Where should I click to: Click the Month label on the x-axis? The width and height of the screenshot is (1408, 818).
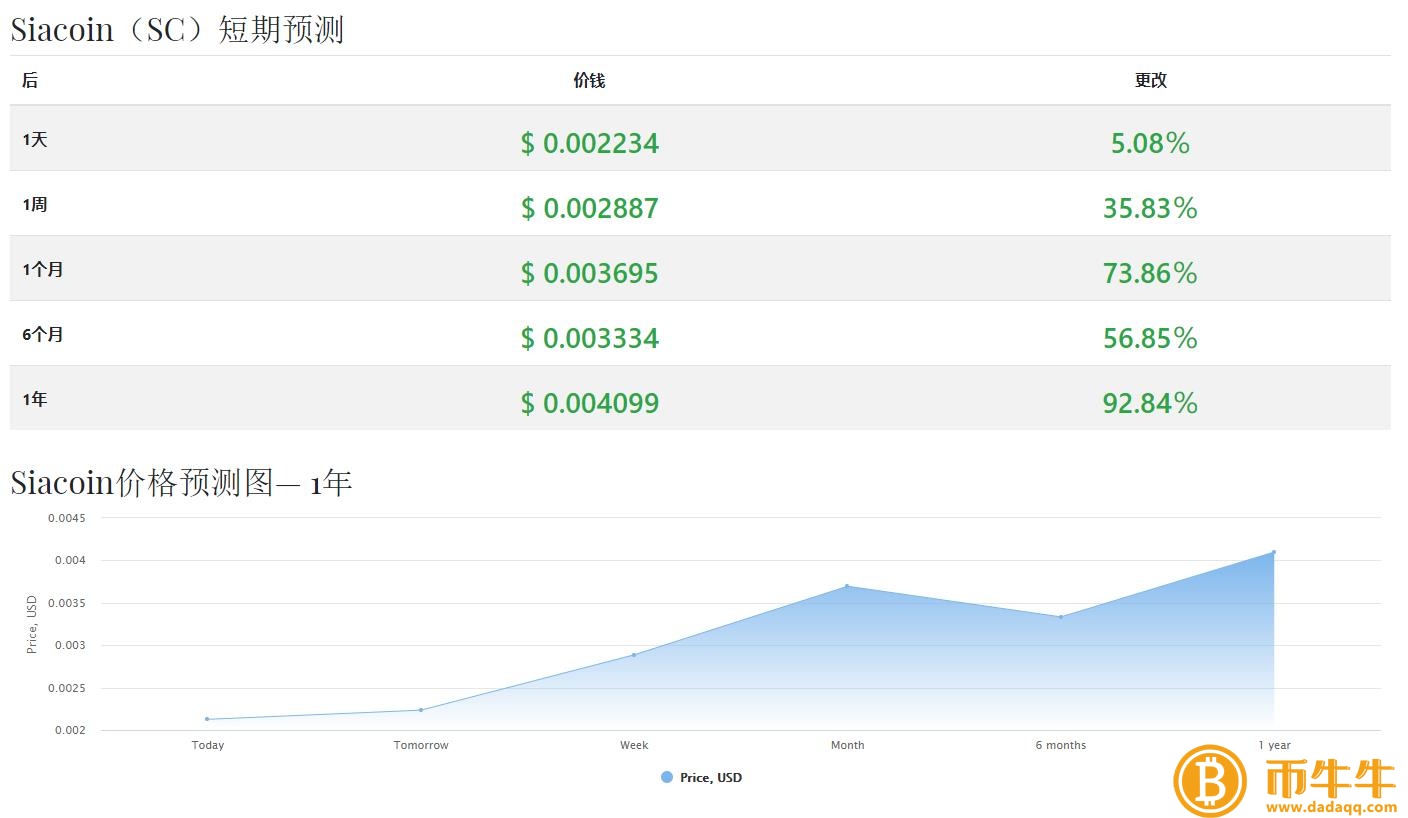pos(847,745)
